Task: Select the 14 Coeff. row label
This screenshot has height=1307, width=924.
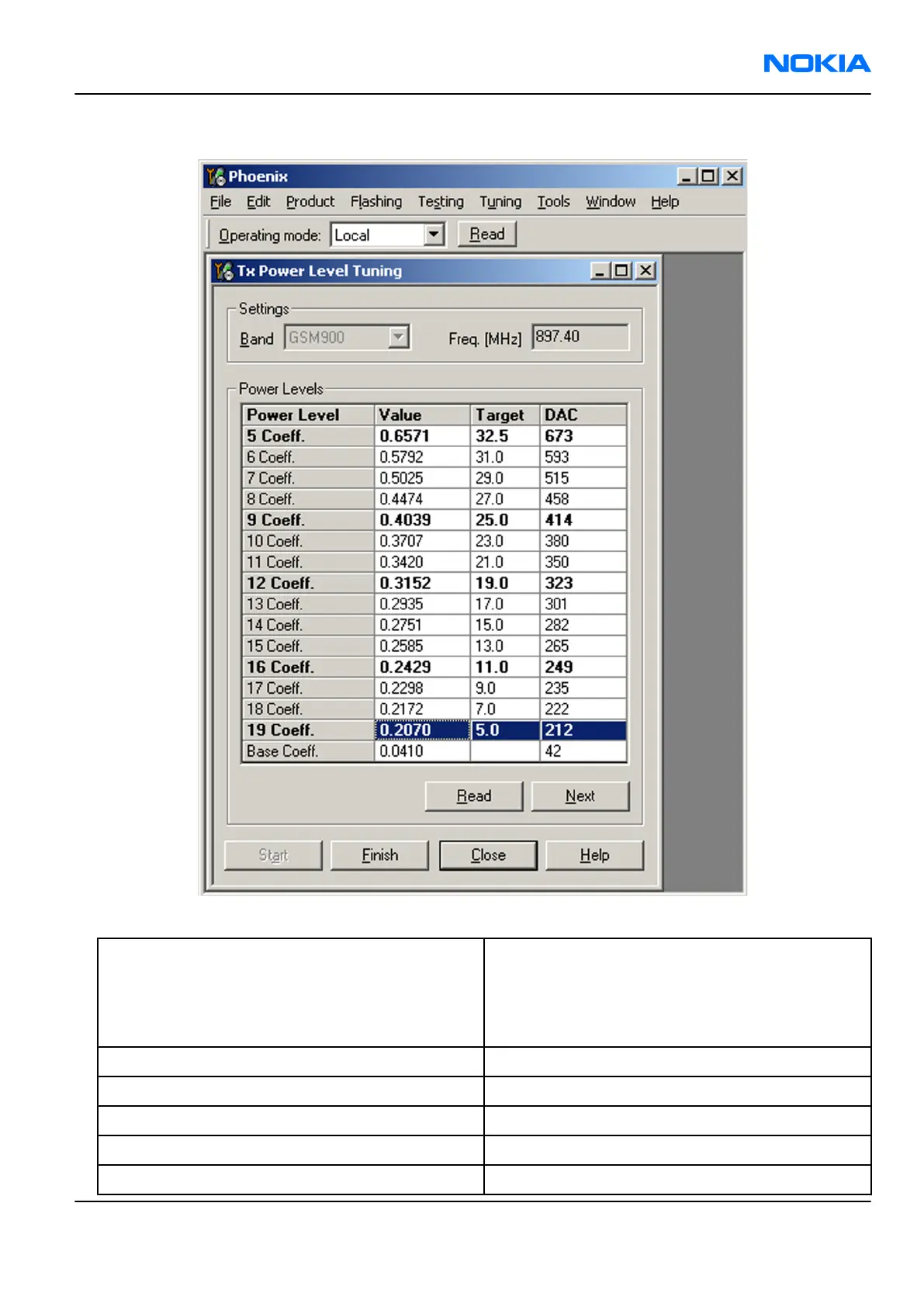Action: click(309, 625)
